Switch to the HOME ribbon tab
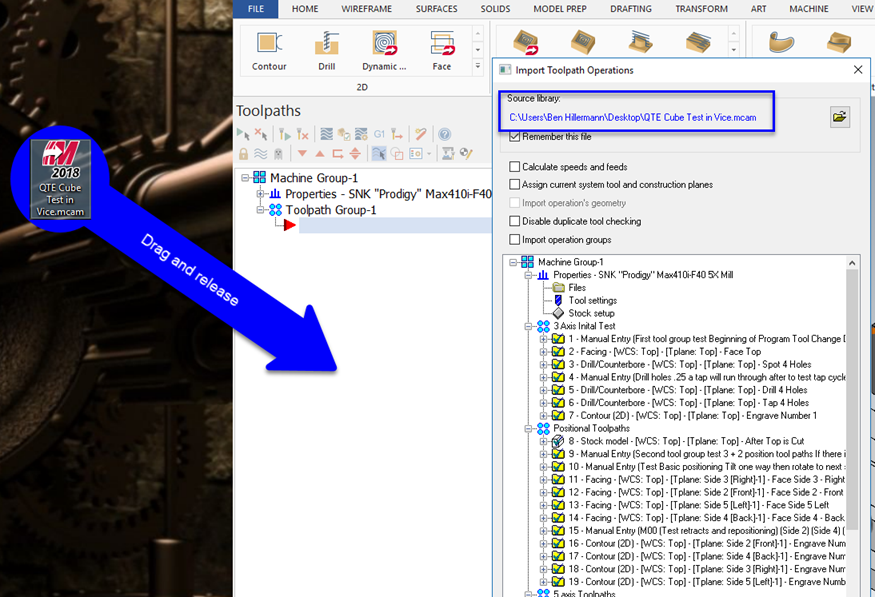 tap(305, 9)
